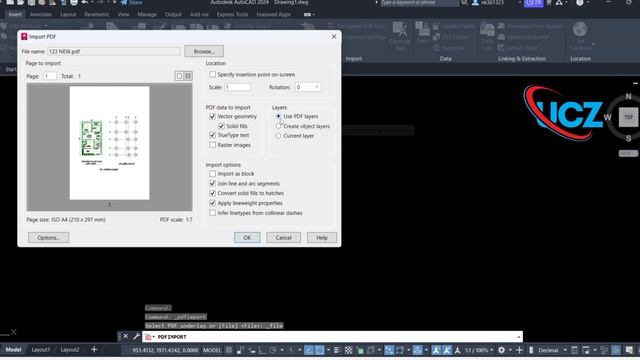The width and height of the screenshot is (640, 360).
Task: Toggle Apply lineweight properties checkbox
Action: tap(212, 203)
